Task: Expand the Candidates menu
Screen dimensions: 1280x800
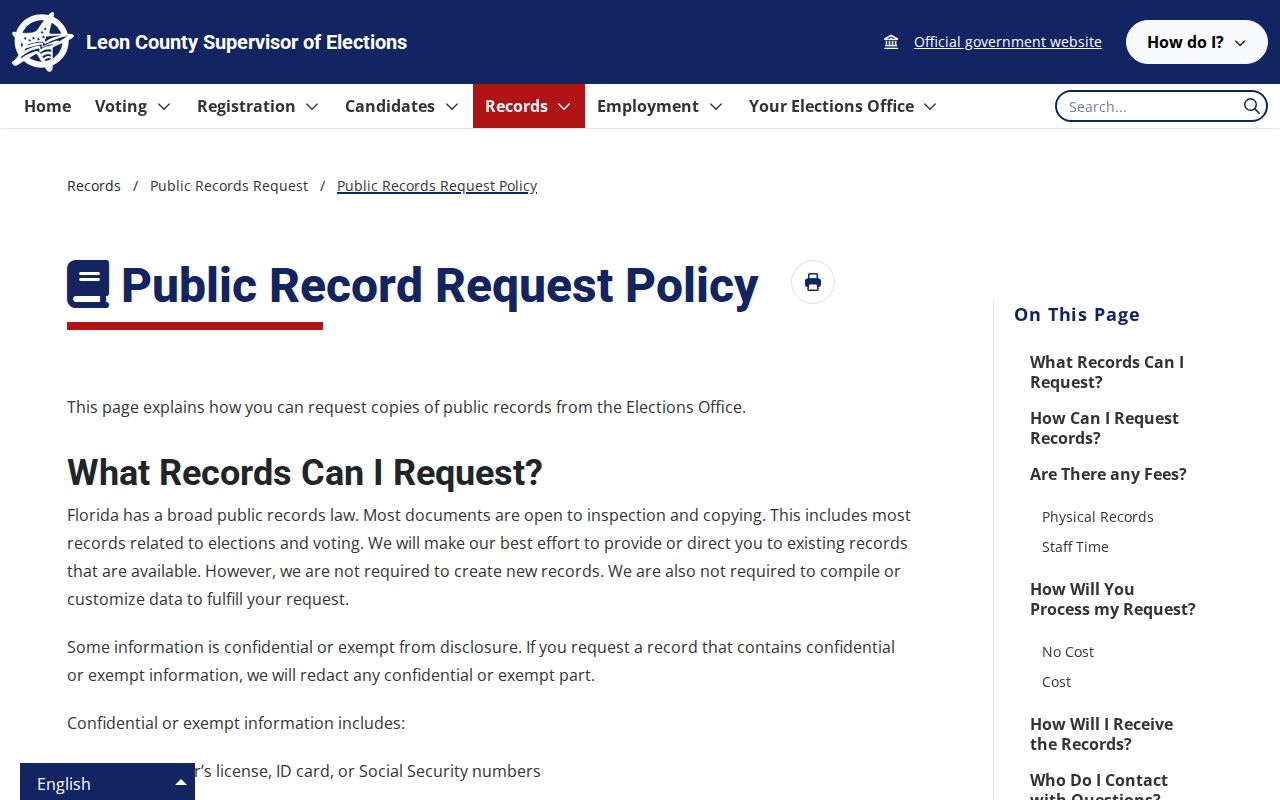Action: (402, 106)
